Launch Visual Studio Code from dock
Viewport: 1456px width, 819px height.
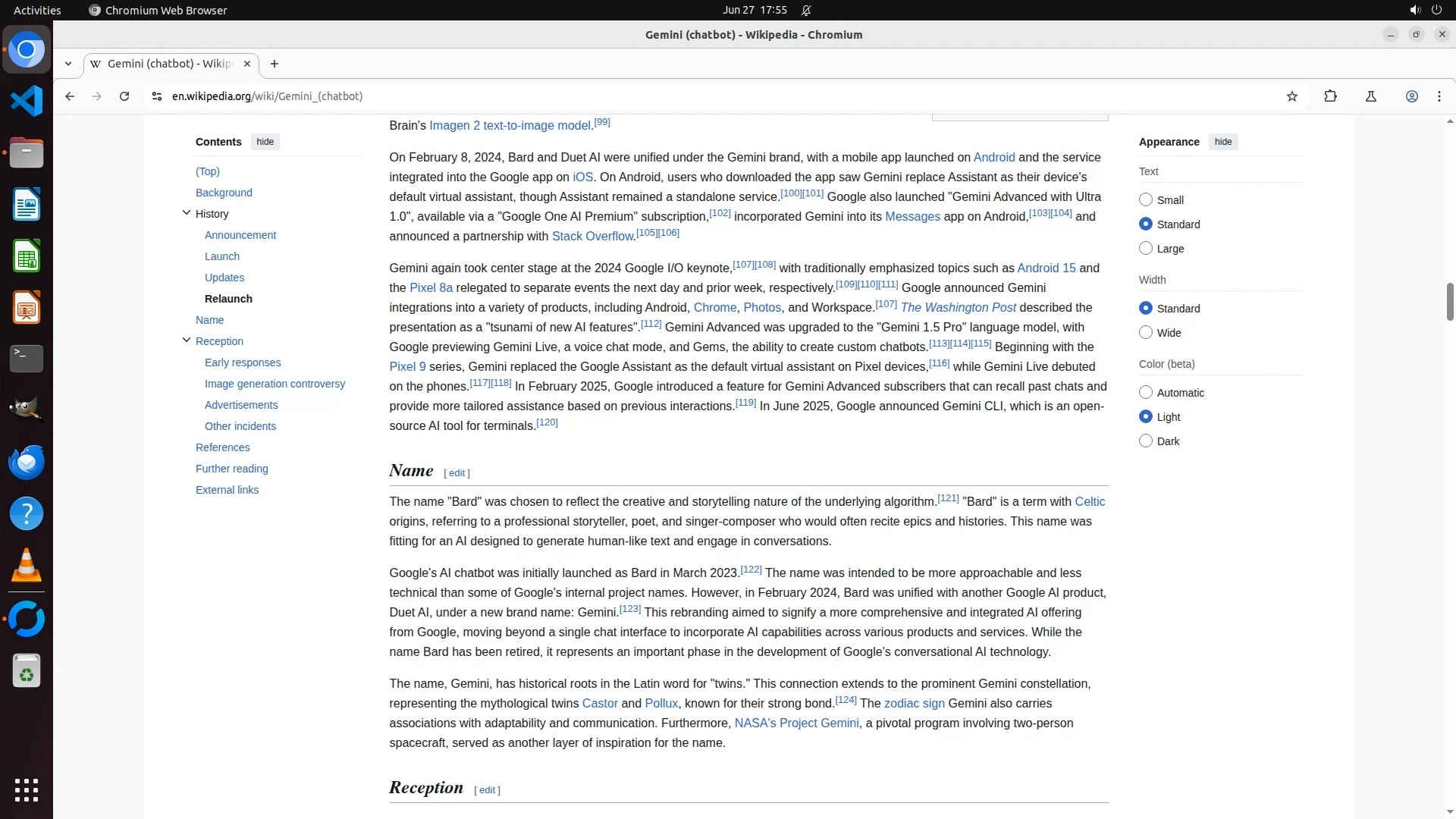27,101
